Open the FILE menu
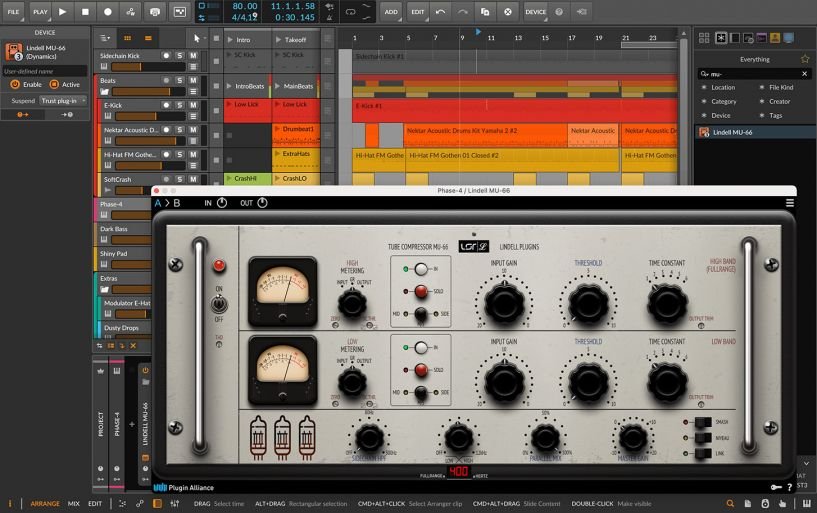The image size is (817, 513). coord(13,12)
